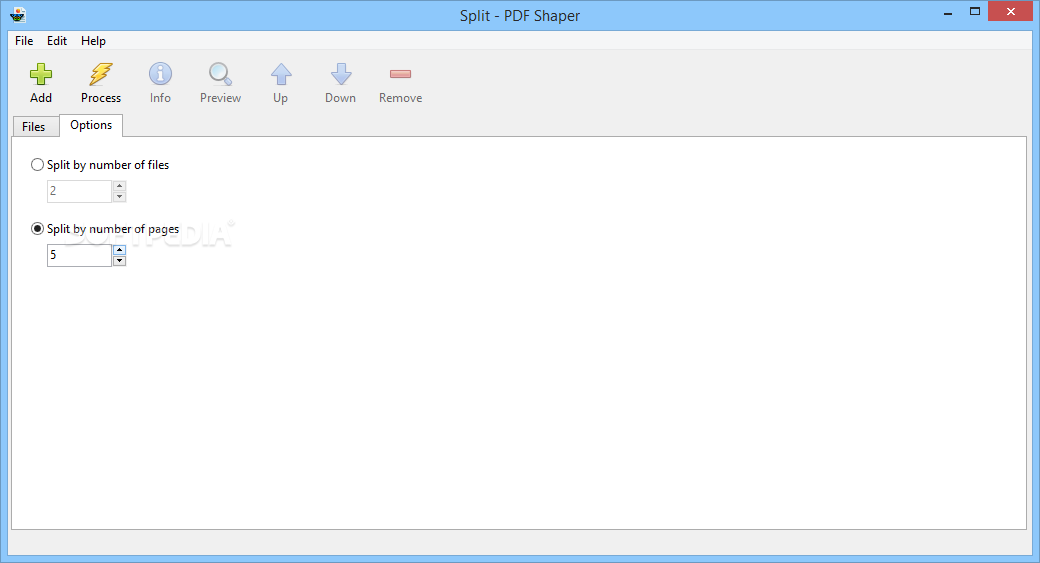Maximize the PDF Shaper window

[974, 12]
